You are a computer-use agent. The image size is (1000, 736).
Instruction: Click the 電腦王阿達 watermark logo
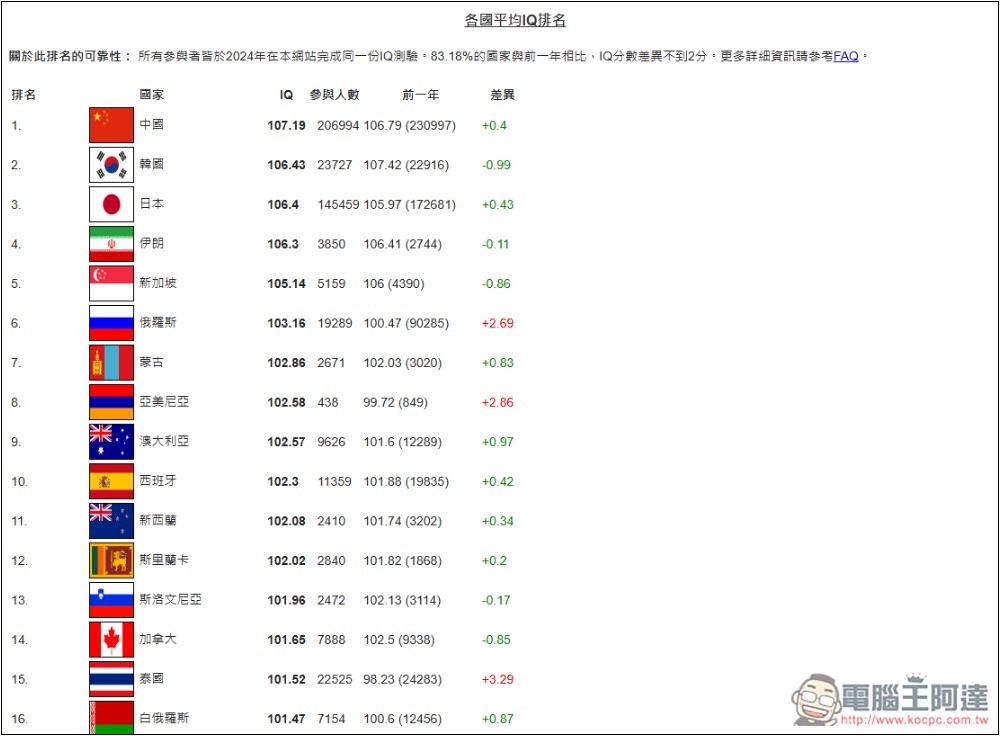click(x=890, y=699)
